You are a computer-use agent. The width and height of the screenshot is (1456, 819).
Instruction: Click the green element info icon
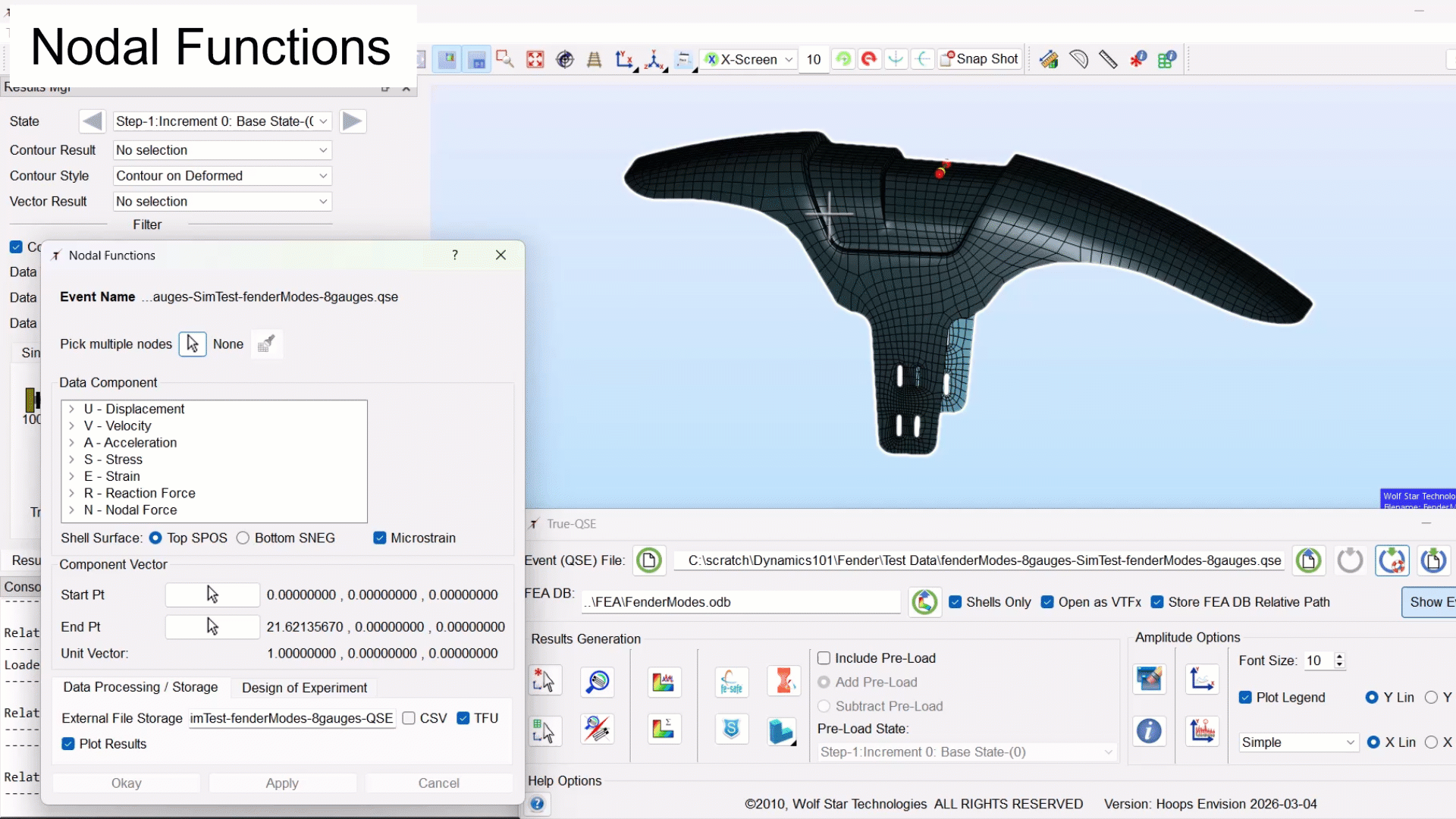coord(1167,59)
